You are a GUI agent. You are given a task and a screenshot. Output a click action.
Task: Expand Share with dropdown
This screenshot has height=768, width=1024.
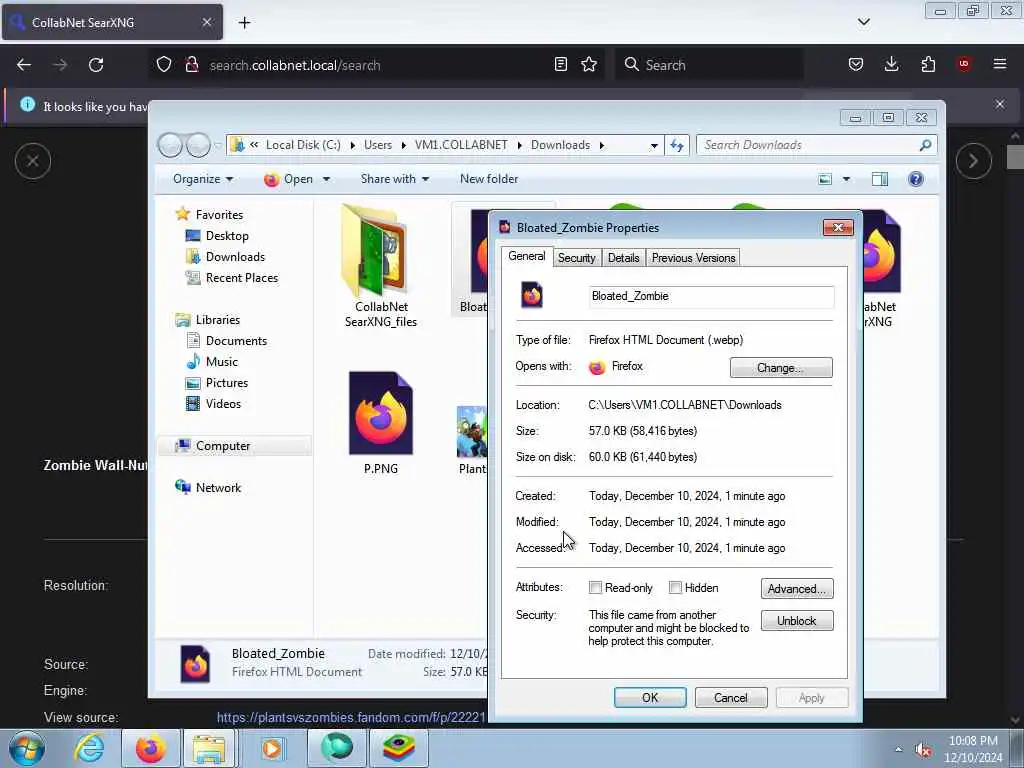(394, 179)
